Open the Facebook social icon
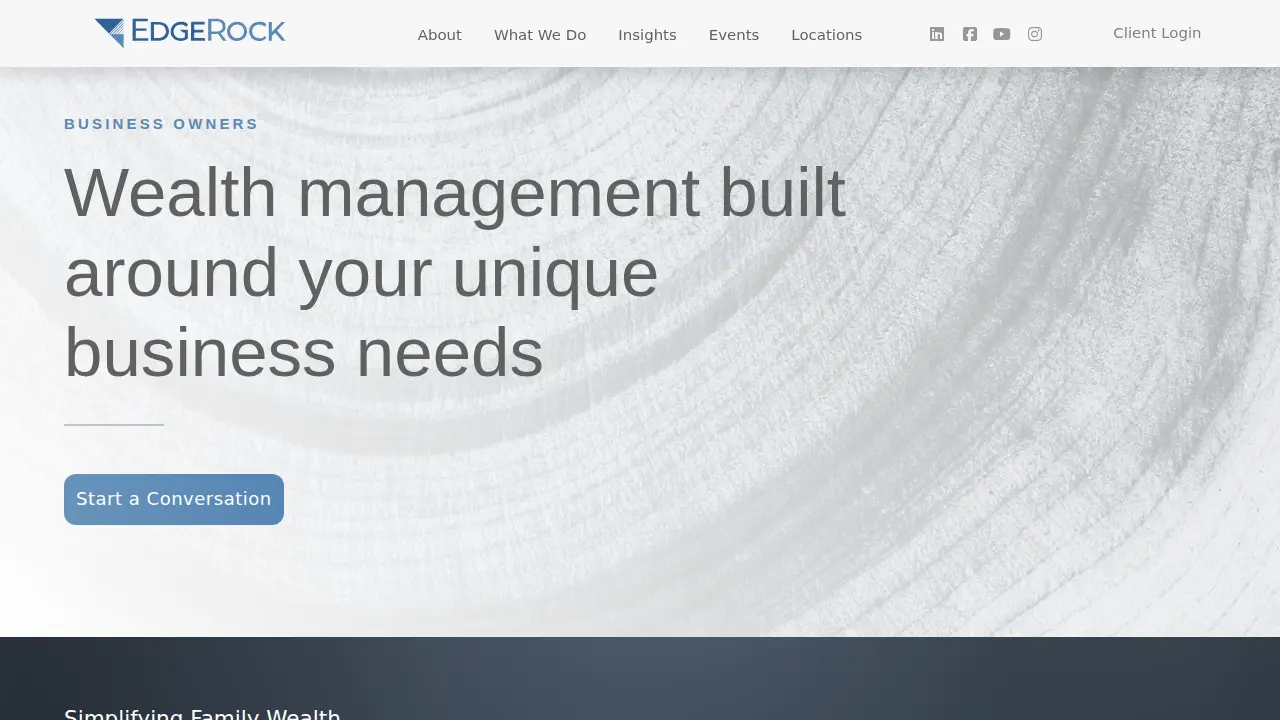1280x720 pixels. coord(970,34)
